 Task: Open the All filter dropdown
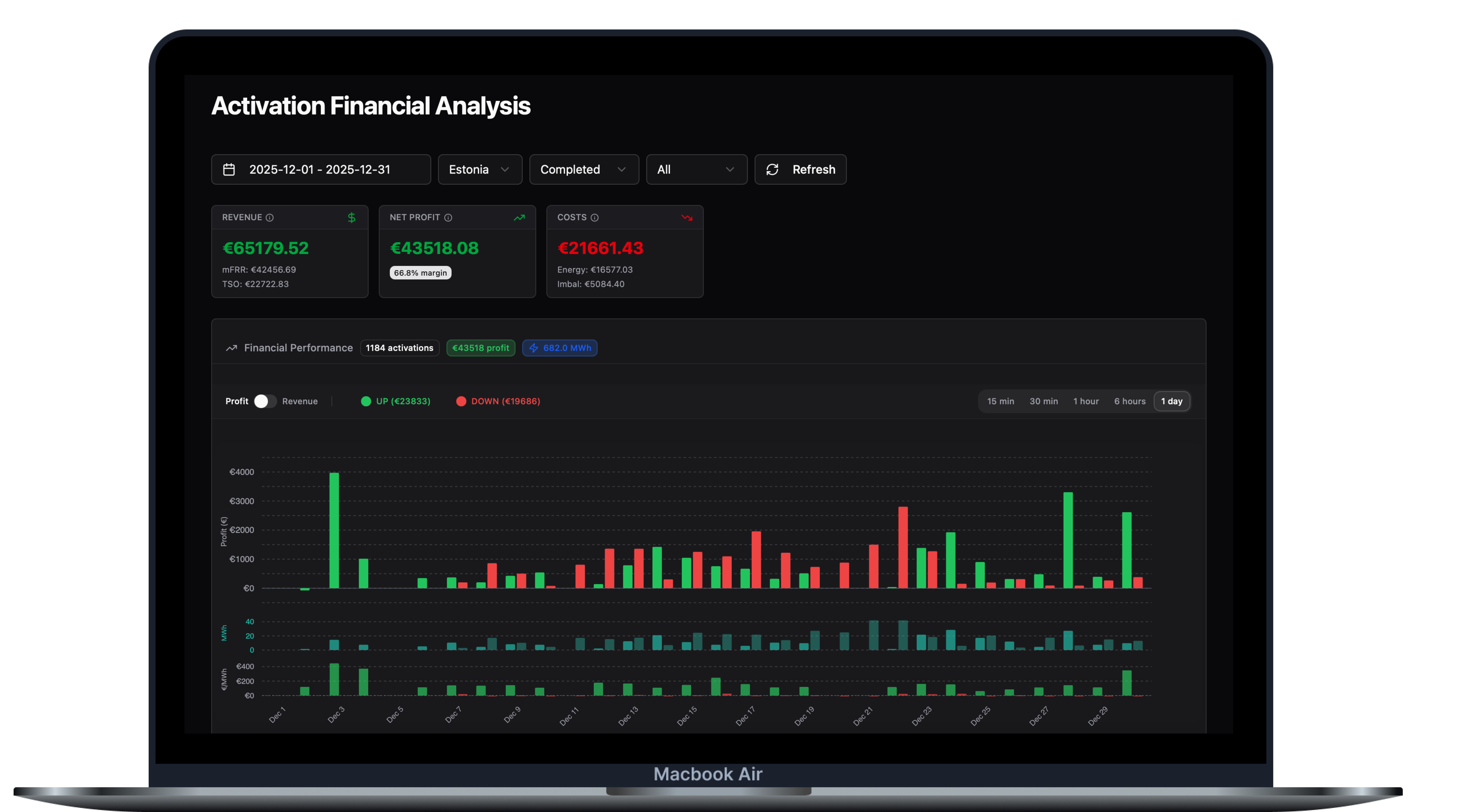pyautogui.click(x=696, y=170)
